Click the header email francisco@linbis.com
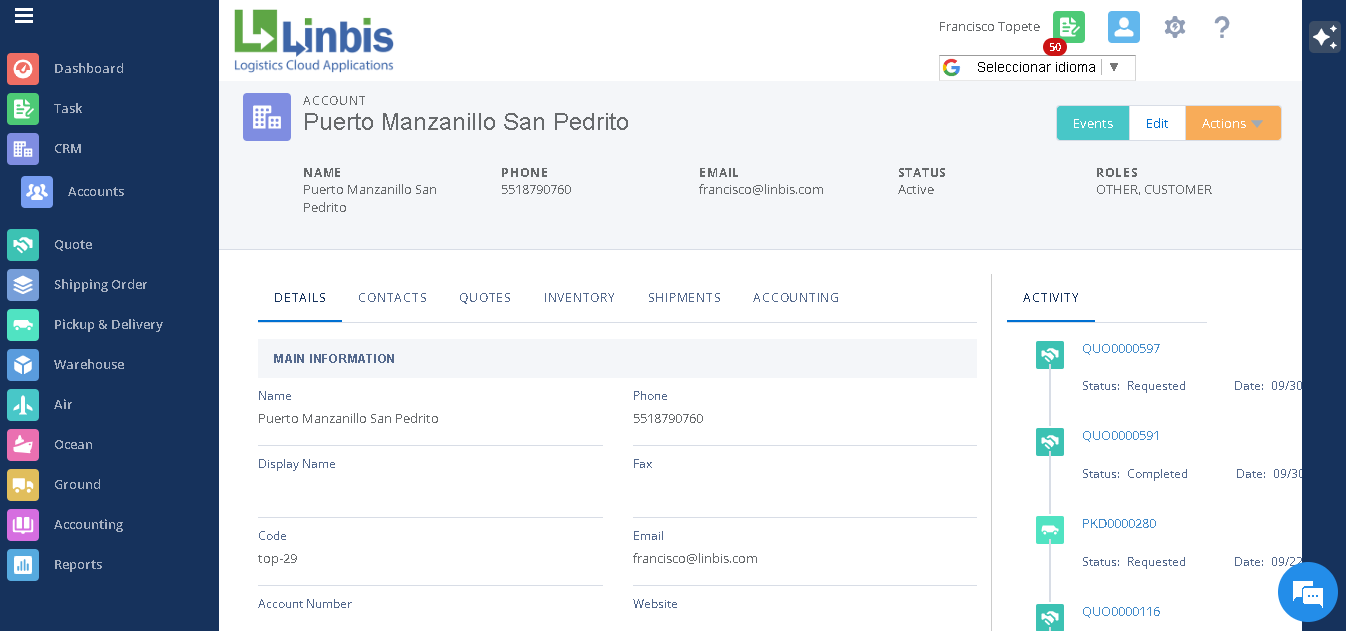The height and width of the screenshot is (631, 1346). [x=761, y=190]
